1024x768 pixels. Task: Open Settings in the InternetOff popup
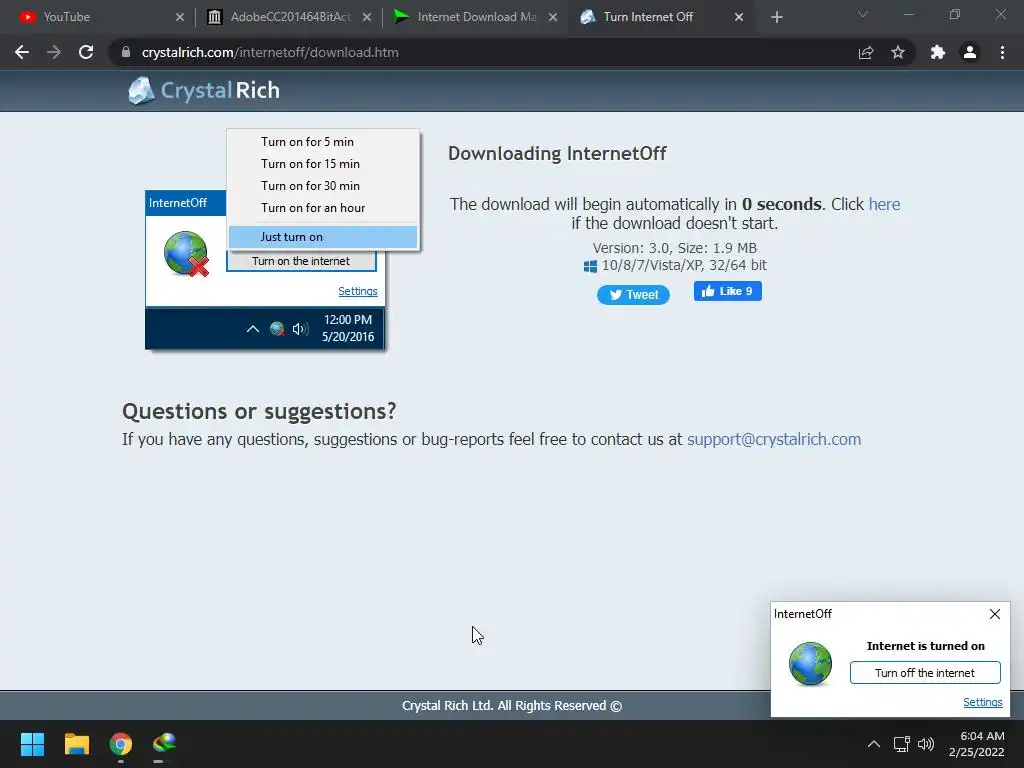pyautogui.click(x=982, y=702)
